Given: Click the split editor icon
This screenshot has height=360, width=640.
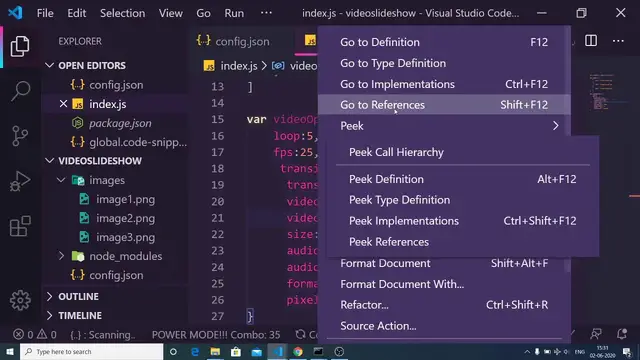Looking at the screenshot, I should [591, 41].
